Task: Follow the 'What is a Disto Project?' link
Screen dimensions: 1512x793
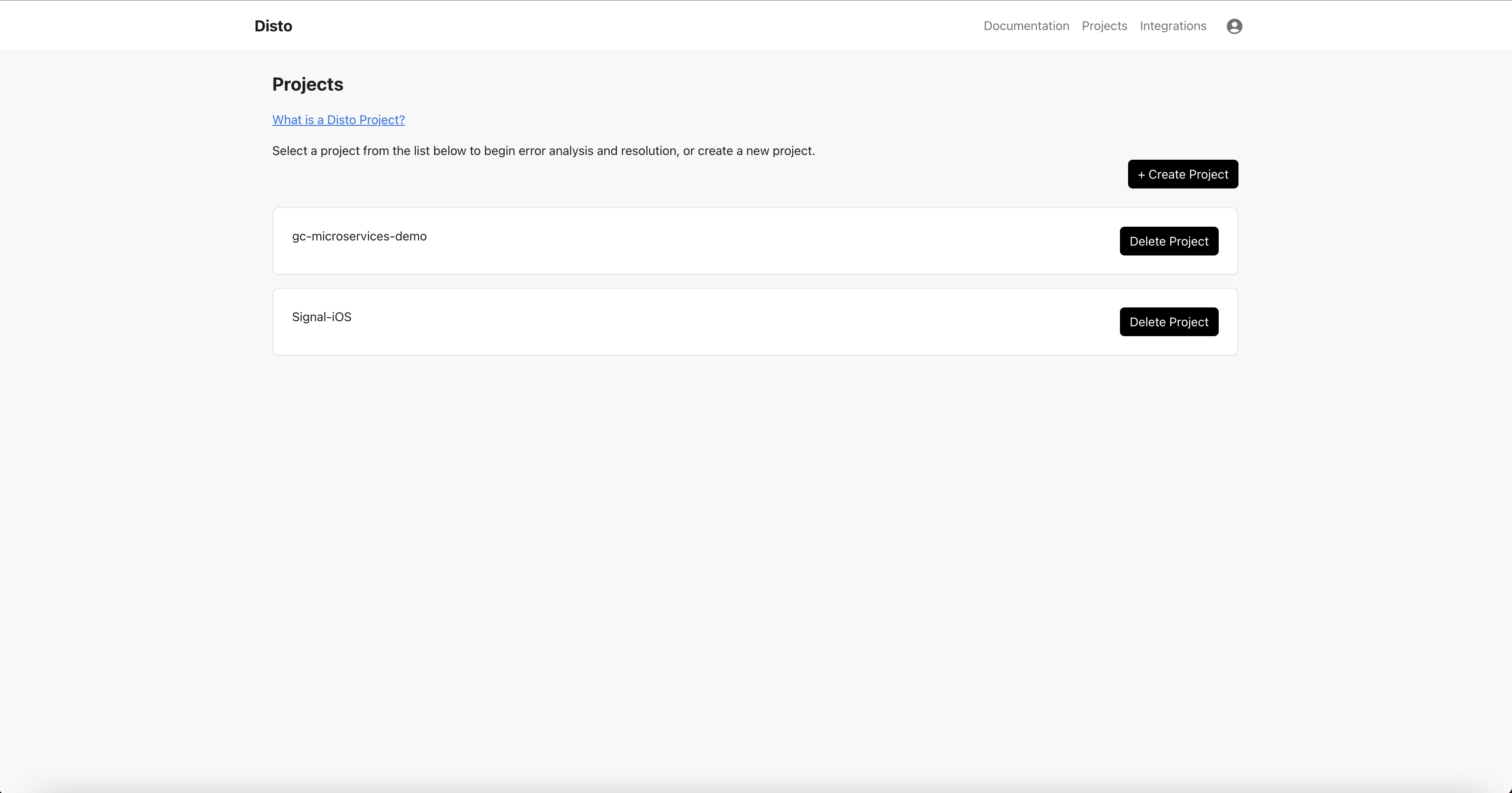Action: click(338, 120)
